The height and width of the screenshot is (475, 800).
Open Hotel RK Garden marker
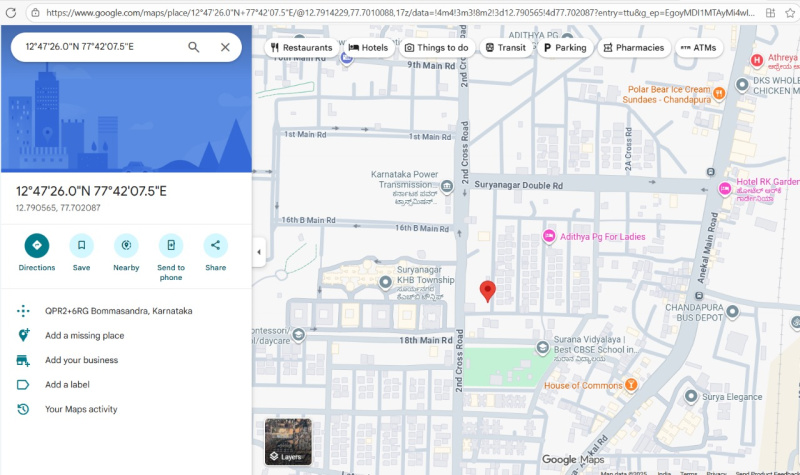724,189
